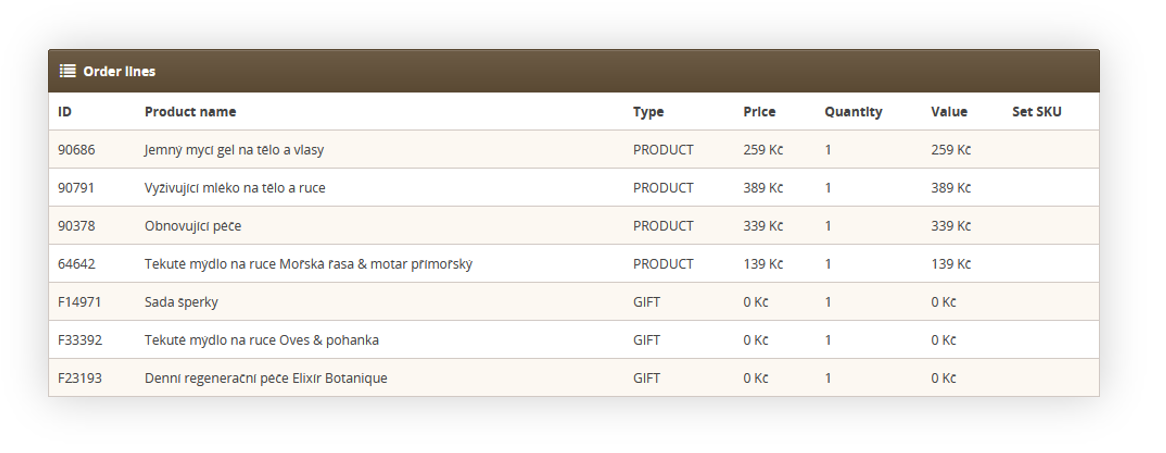Screen dimensions: 1166x453
Task: Click the Order lines list icon
Action: pyautogui.click(x=68, y=71)
